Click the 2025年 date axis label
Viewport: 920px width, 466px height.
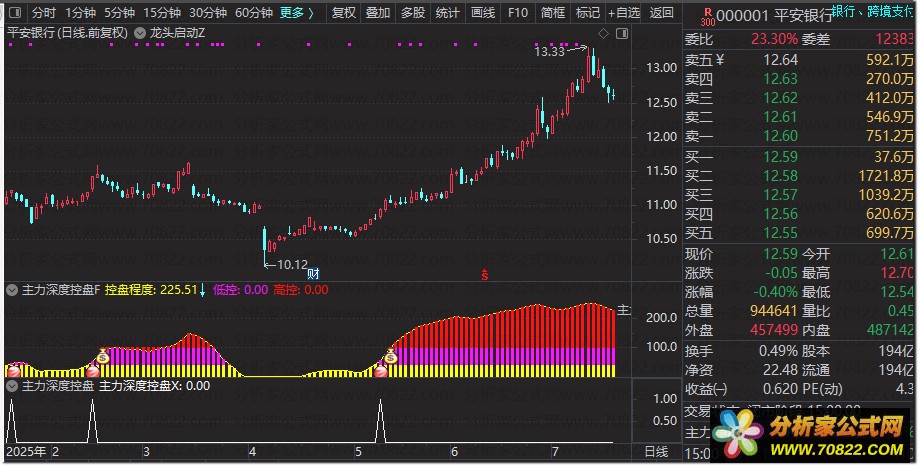coord(26,451)
